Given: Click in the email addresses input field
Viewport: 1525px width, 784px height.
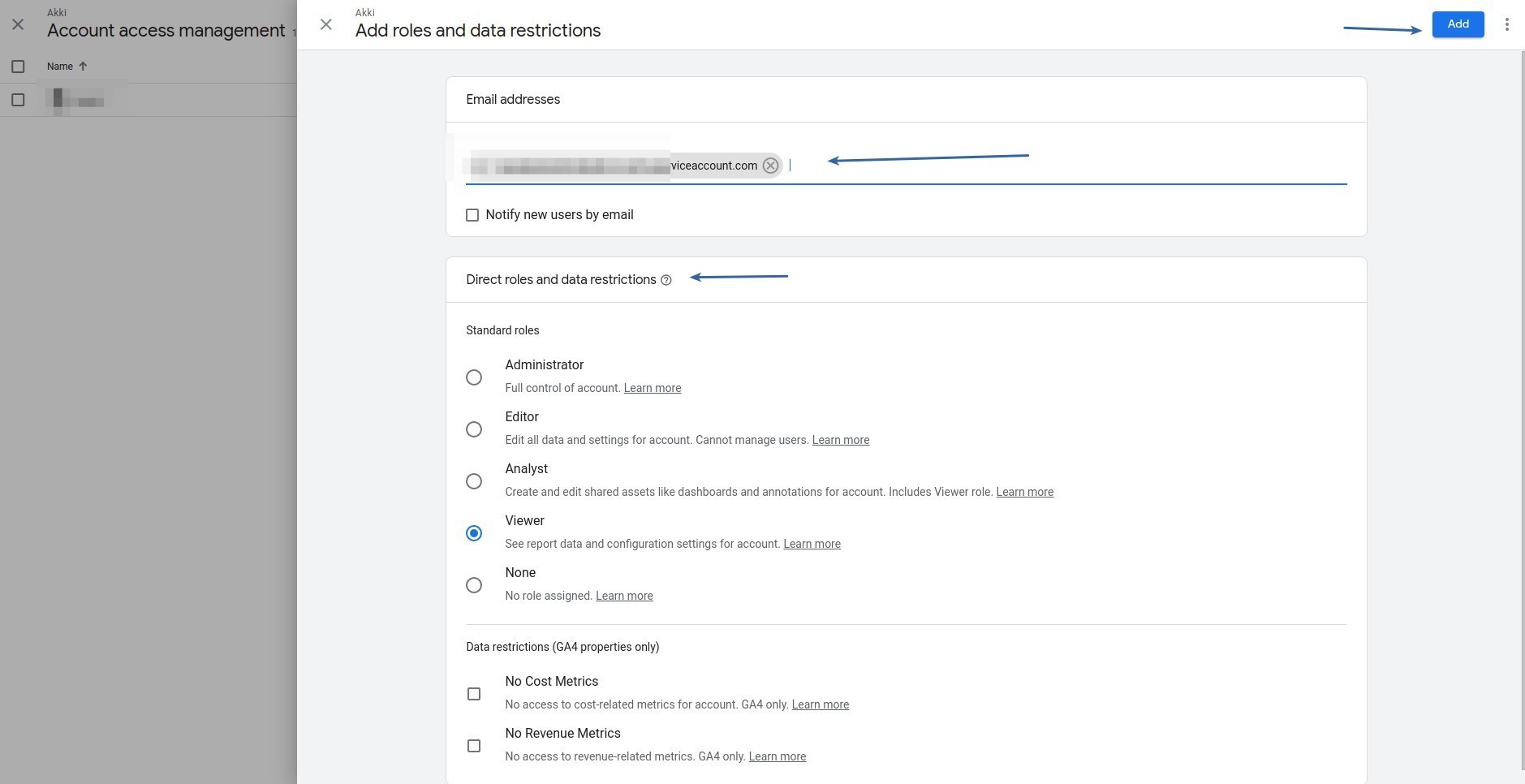Looking at the screenshot, I should [x=1055, y=166].
